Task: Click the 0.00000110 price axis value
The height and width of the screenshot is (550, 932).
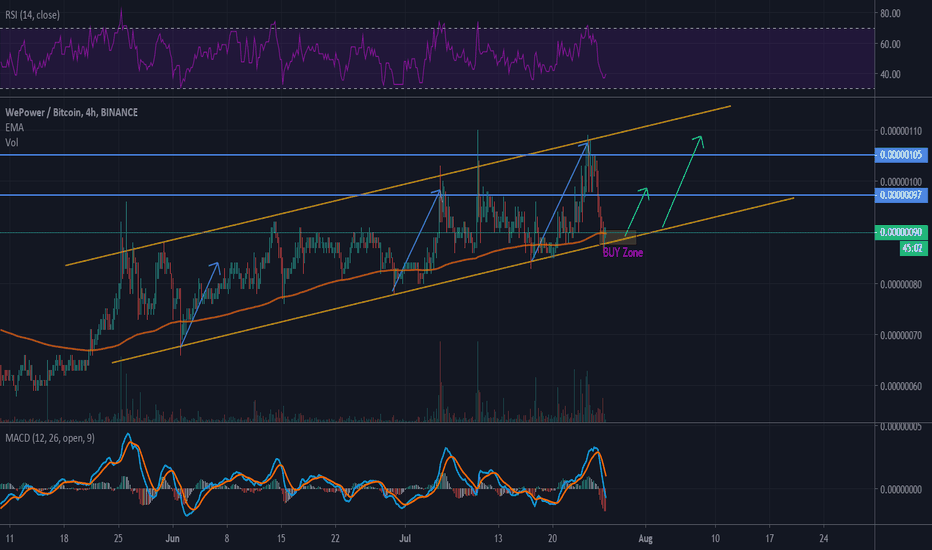Action: [x=901, y=131]
